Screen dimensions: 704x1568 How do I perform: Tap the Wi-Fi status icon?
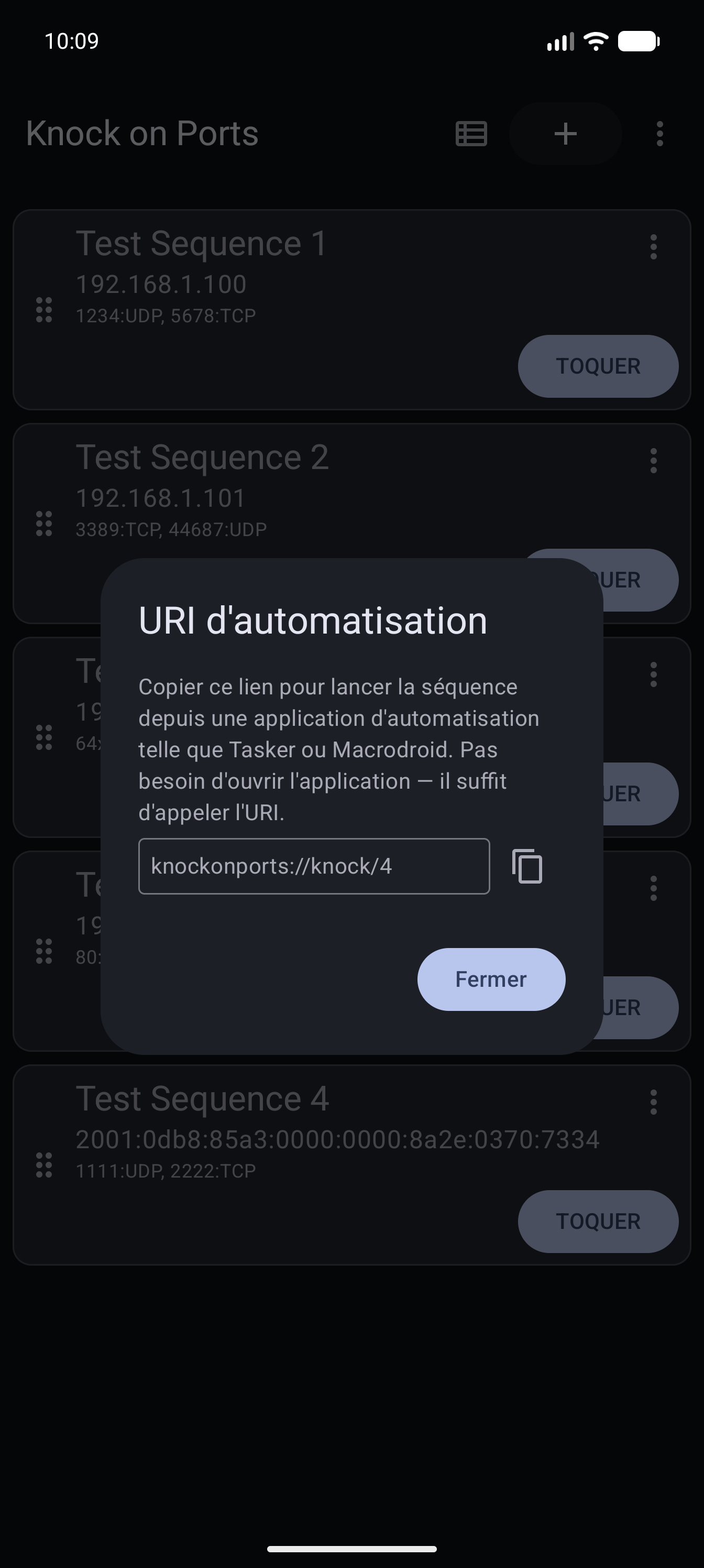tap(596, 41)
